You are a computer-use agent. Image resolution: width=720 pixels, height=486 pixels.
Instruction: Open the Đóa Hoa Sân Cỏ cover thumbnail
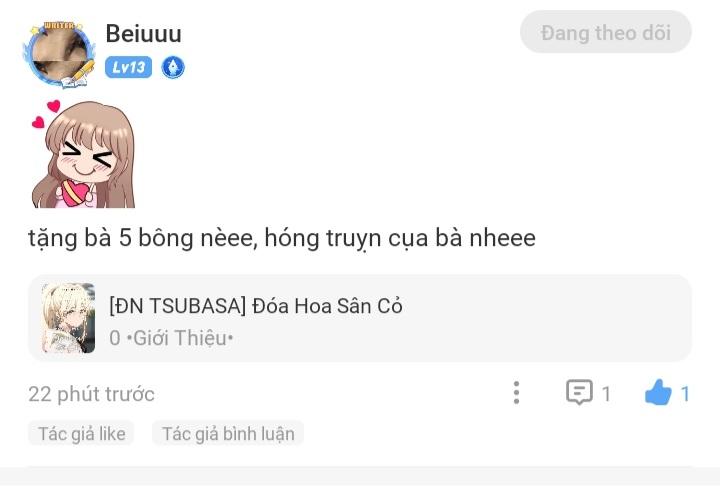tap(68, 318)
